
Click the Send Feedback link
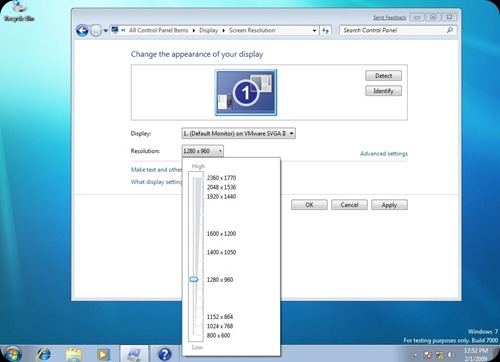pos(389,17)
